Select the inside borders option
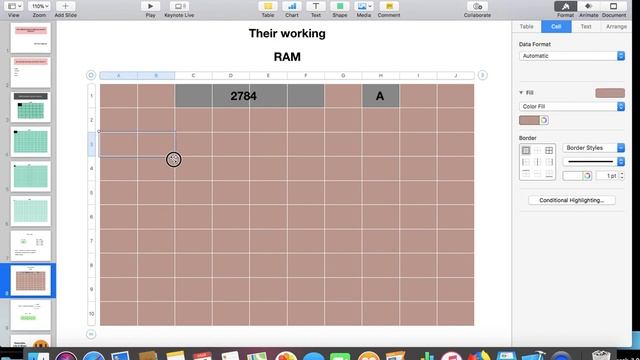 [537, 150]
